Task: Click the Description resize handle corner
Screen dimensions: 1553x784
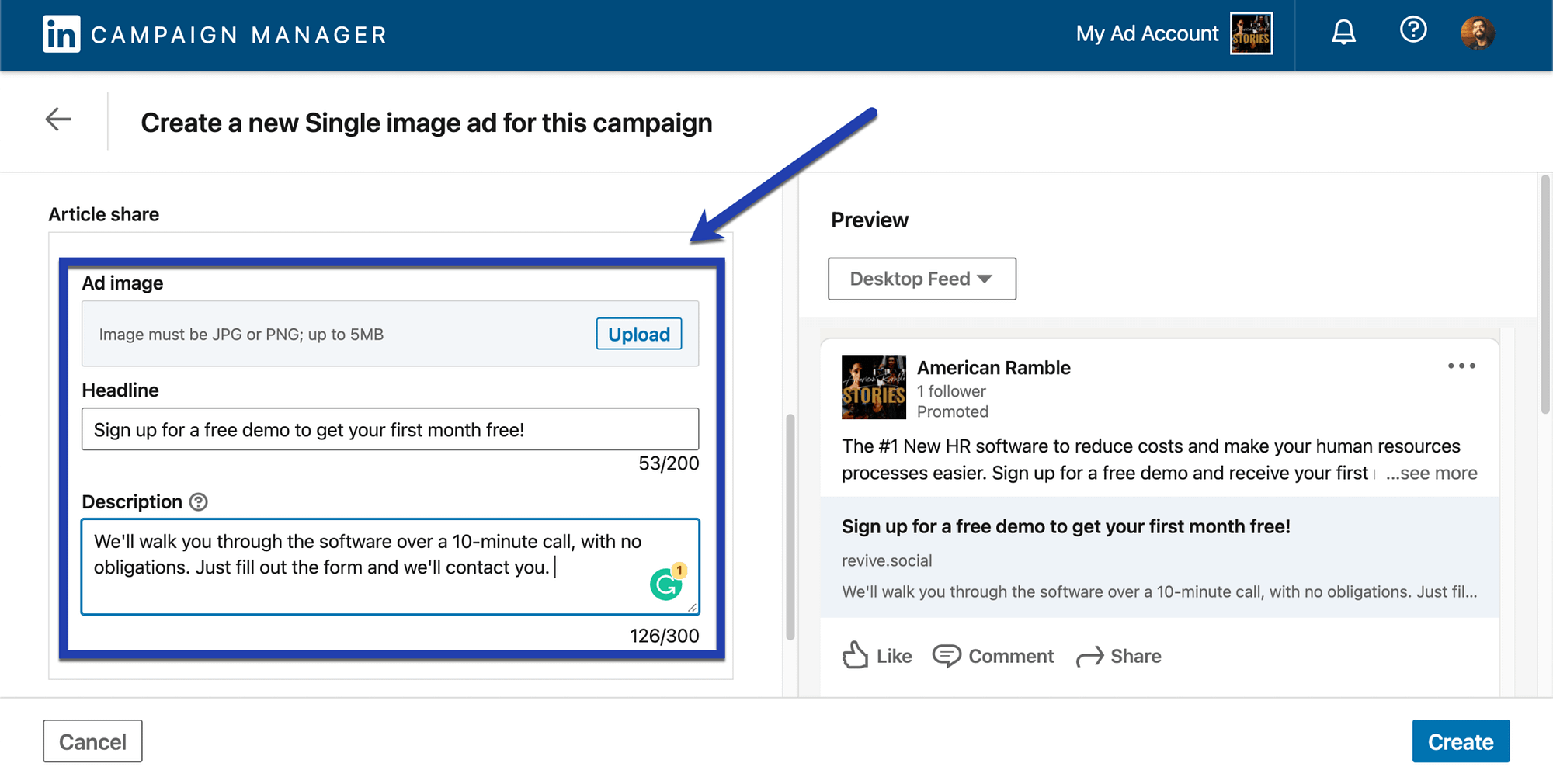Action: point(692,607)
